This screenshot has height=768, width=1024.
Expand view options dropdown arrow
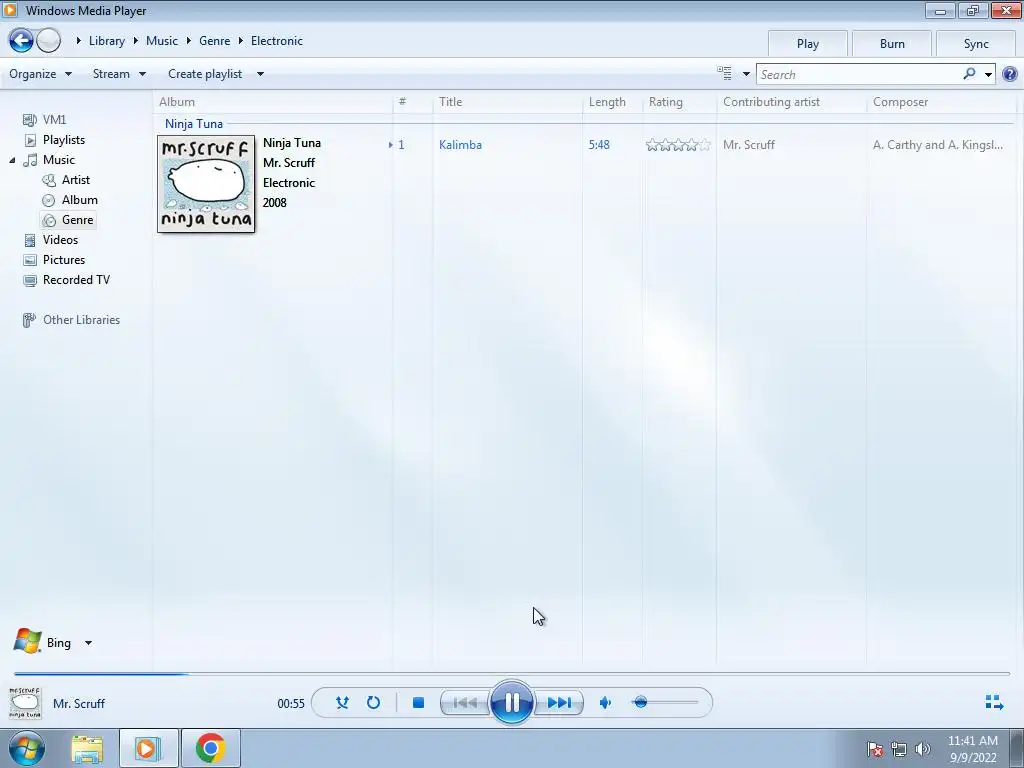coord(746,74)
